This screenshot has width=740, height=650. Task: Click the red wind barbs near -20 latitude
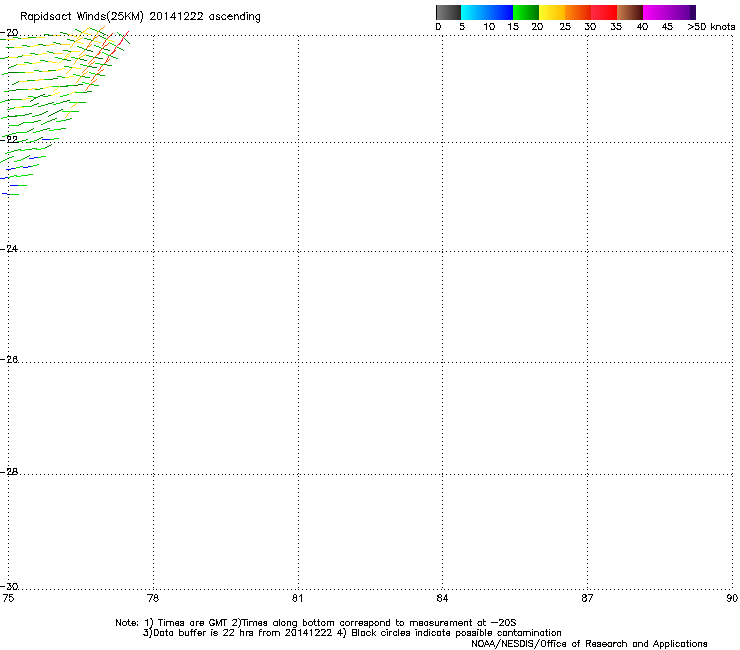coord(115,49)
